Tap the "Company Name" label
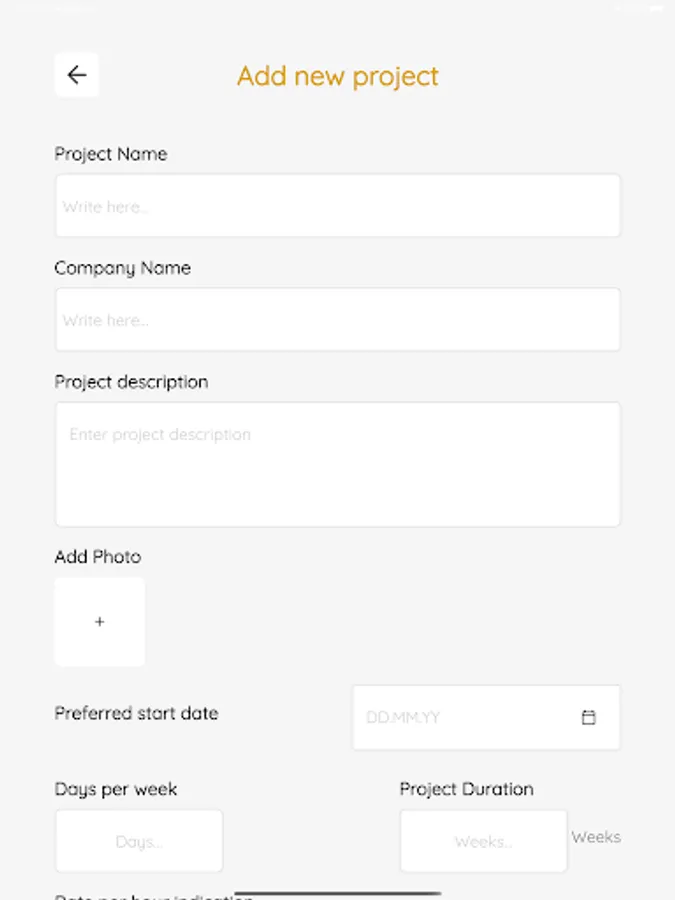This screenshot has height=900, width=675. click(x=123, y=268)
